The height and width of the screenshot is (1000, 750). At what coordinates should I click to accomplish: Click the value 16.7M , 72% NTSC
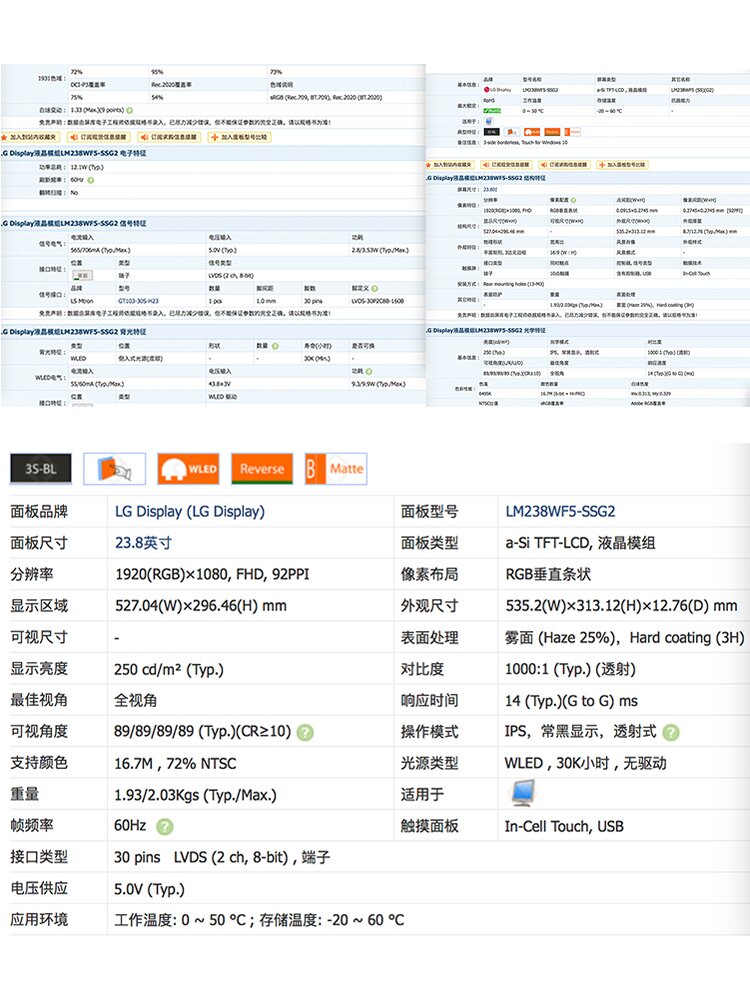(175, 763)
